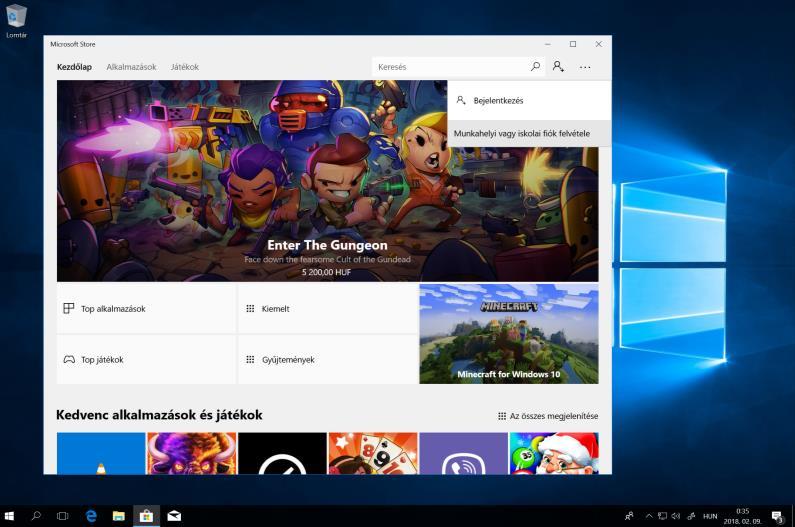The image size is (795, 527).
Task: Open the clock and date flyout
Action: [x=742, y=516]
